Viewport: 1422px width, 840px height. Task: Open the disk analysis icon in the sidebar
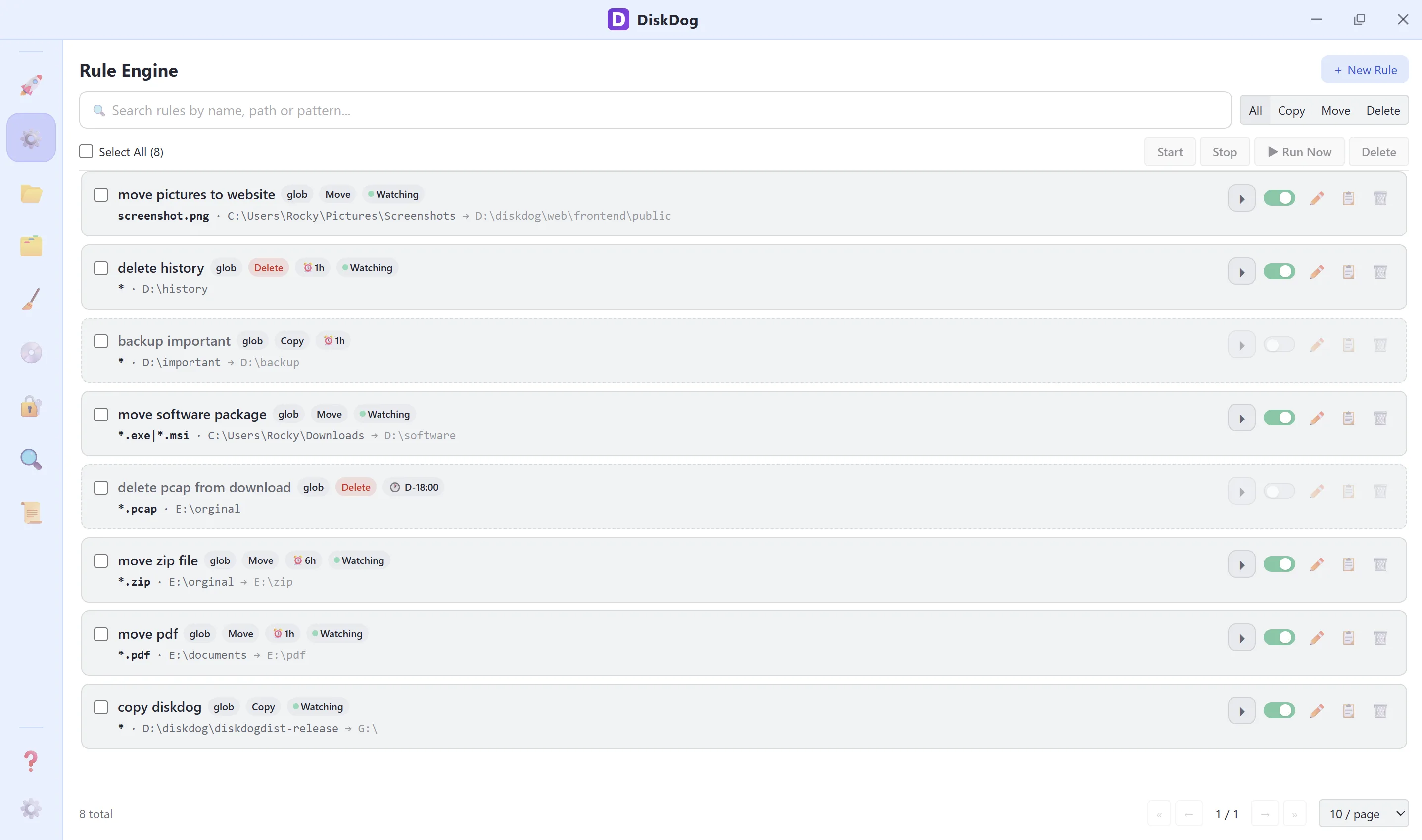tap(31, 352)
